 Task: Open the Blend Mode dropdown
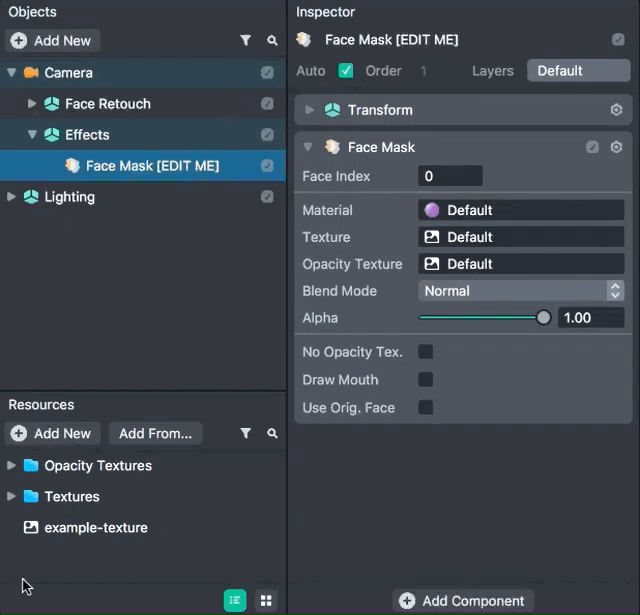[520, 291]
